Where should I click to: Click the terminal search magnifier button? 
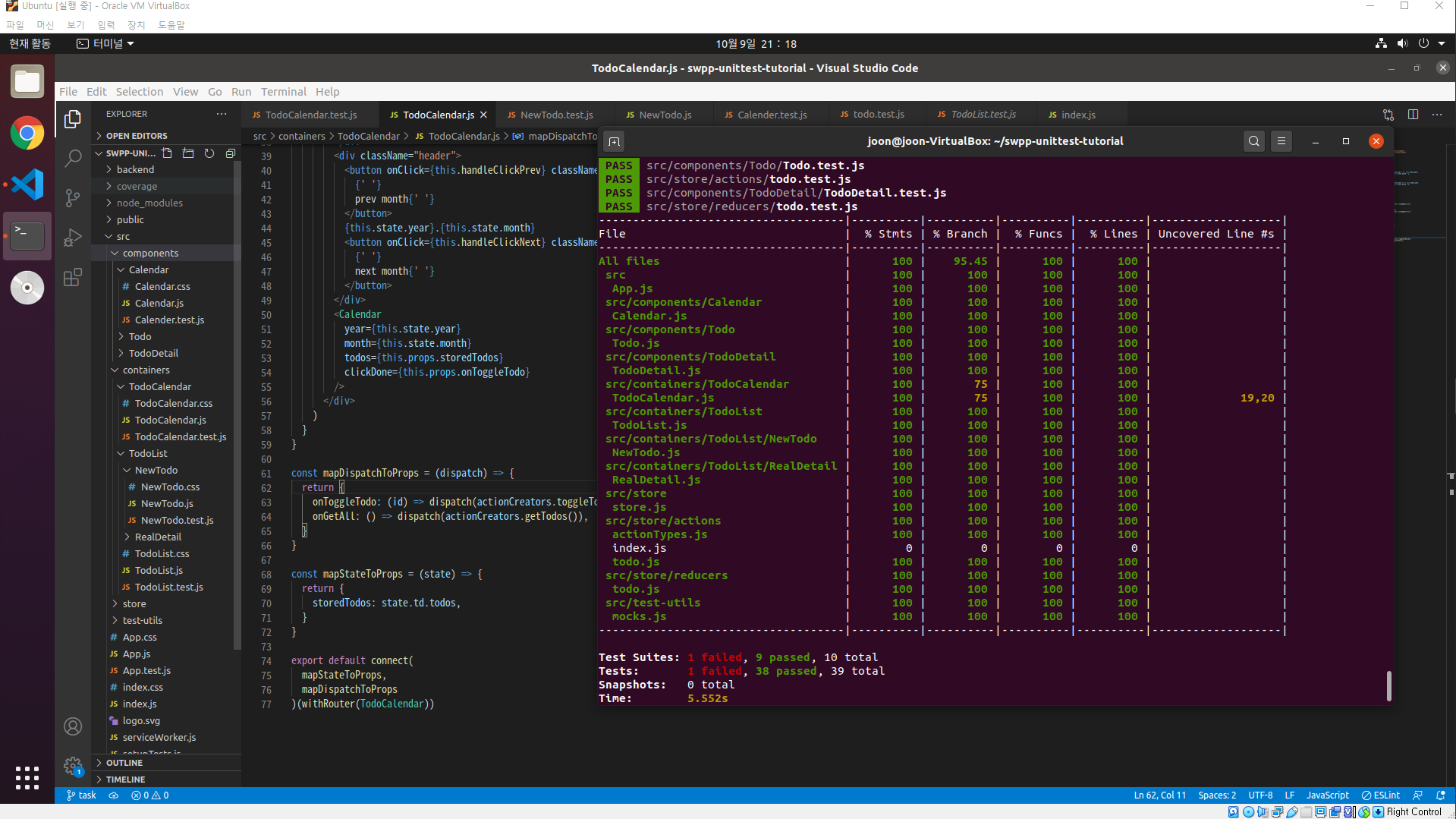pyautogui.click(x=1253, y=141)
